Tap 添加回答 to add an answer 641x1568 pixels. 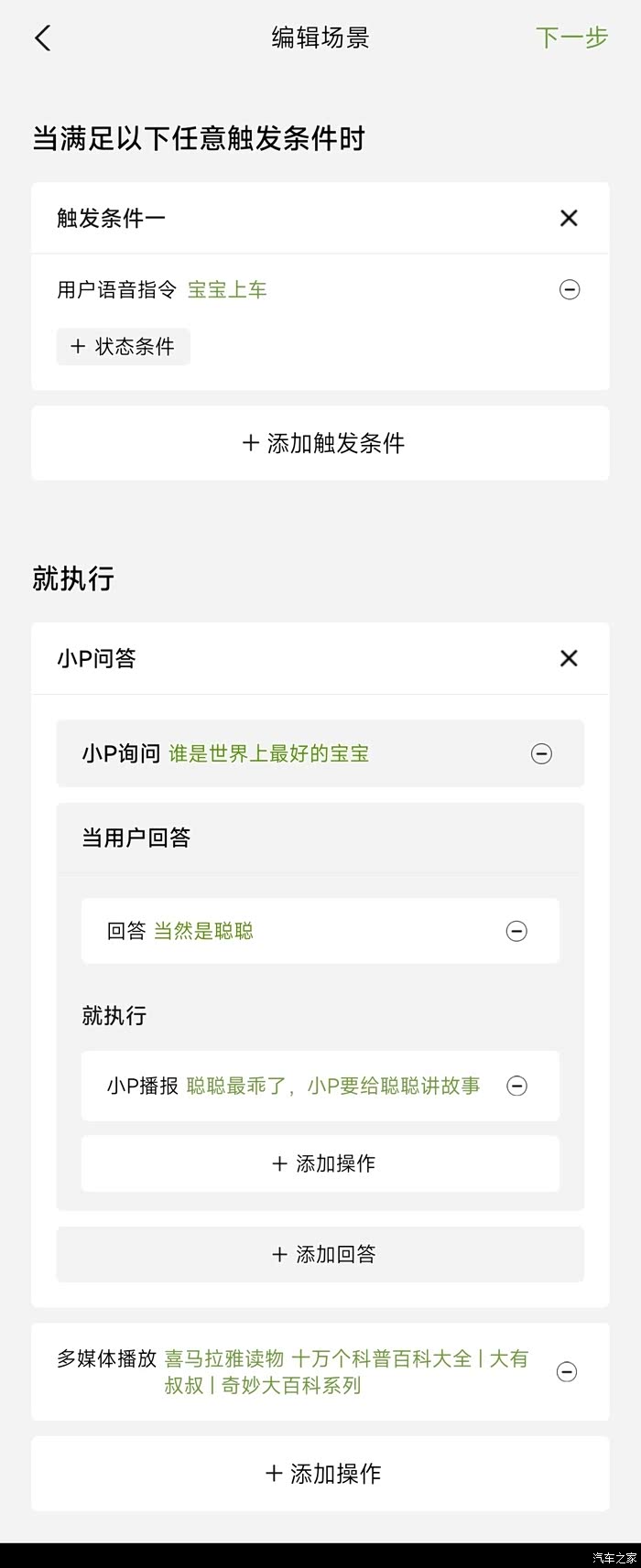320,1254
